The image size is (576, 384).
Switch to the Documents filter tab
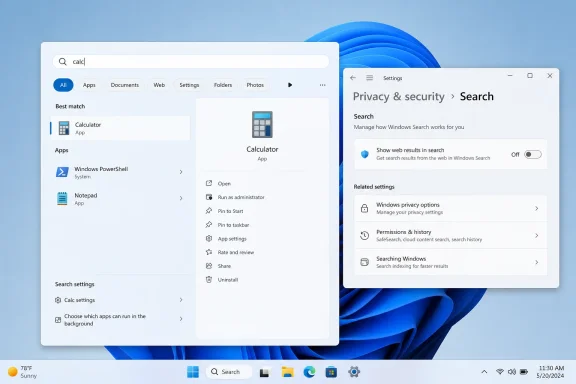(x=125, y=85)
